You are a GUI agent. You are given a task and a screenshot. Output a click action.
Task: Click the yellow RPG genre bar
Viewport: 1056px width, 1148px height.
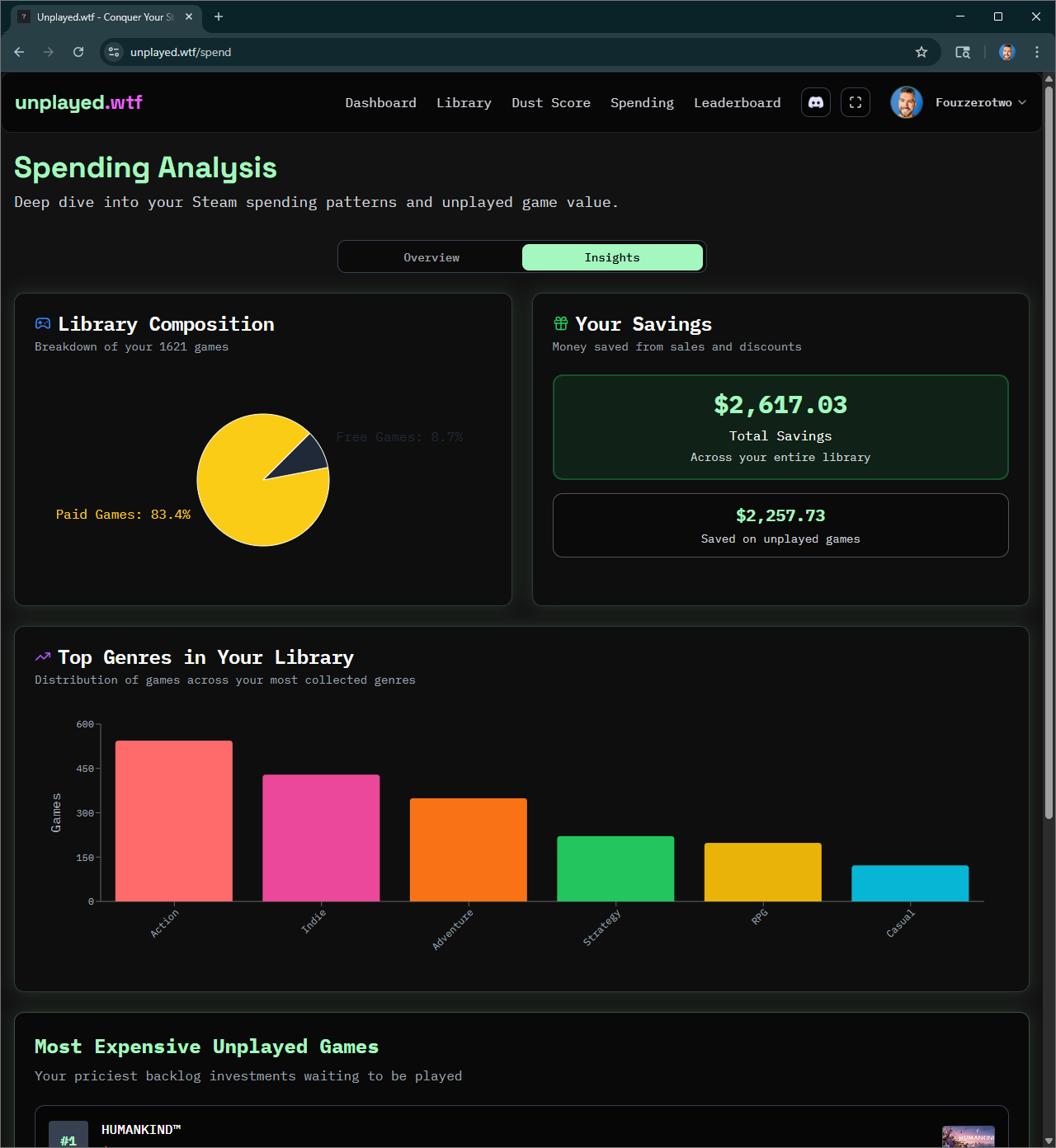point(763,872)
